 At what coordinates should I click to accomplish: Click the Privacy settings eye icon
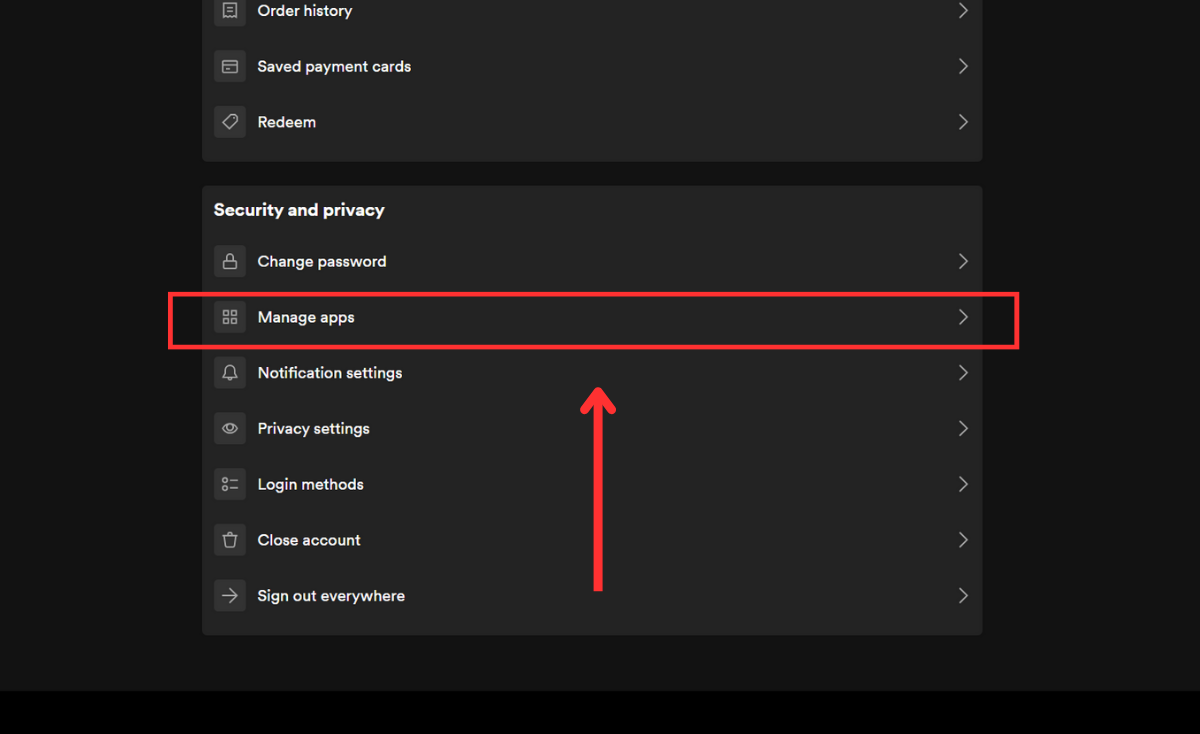pos(230,429)
